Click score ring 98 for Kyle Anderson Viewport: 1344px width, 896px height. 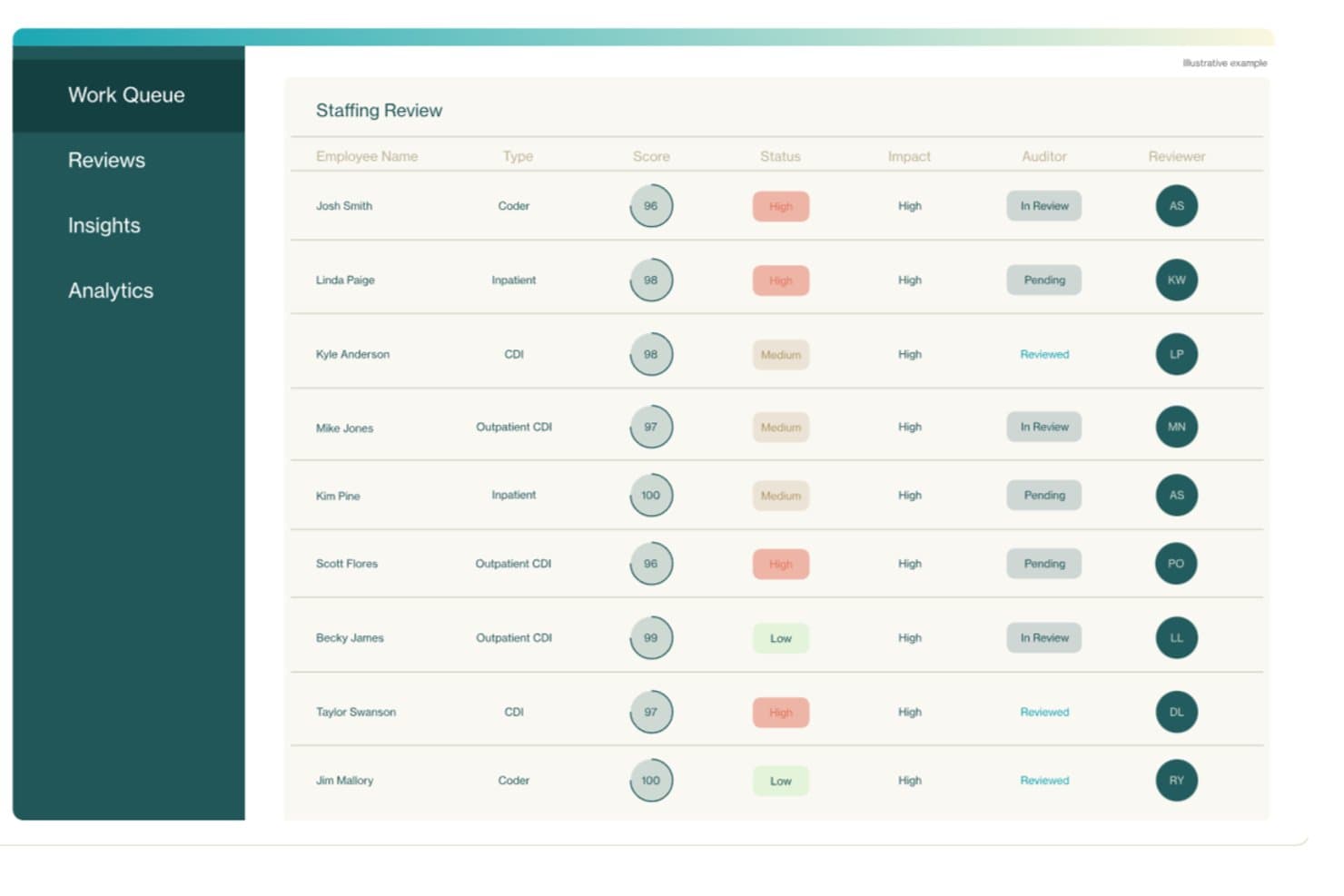point(651,355)
